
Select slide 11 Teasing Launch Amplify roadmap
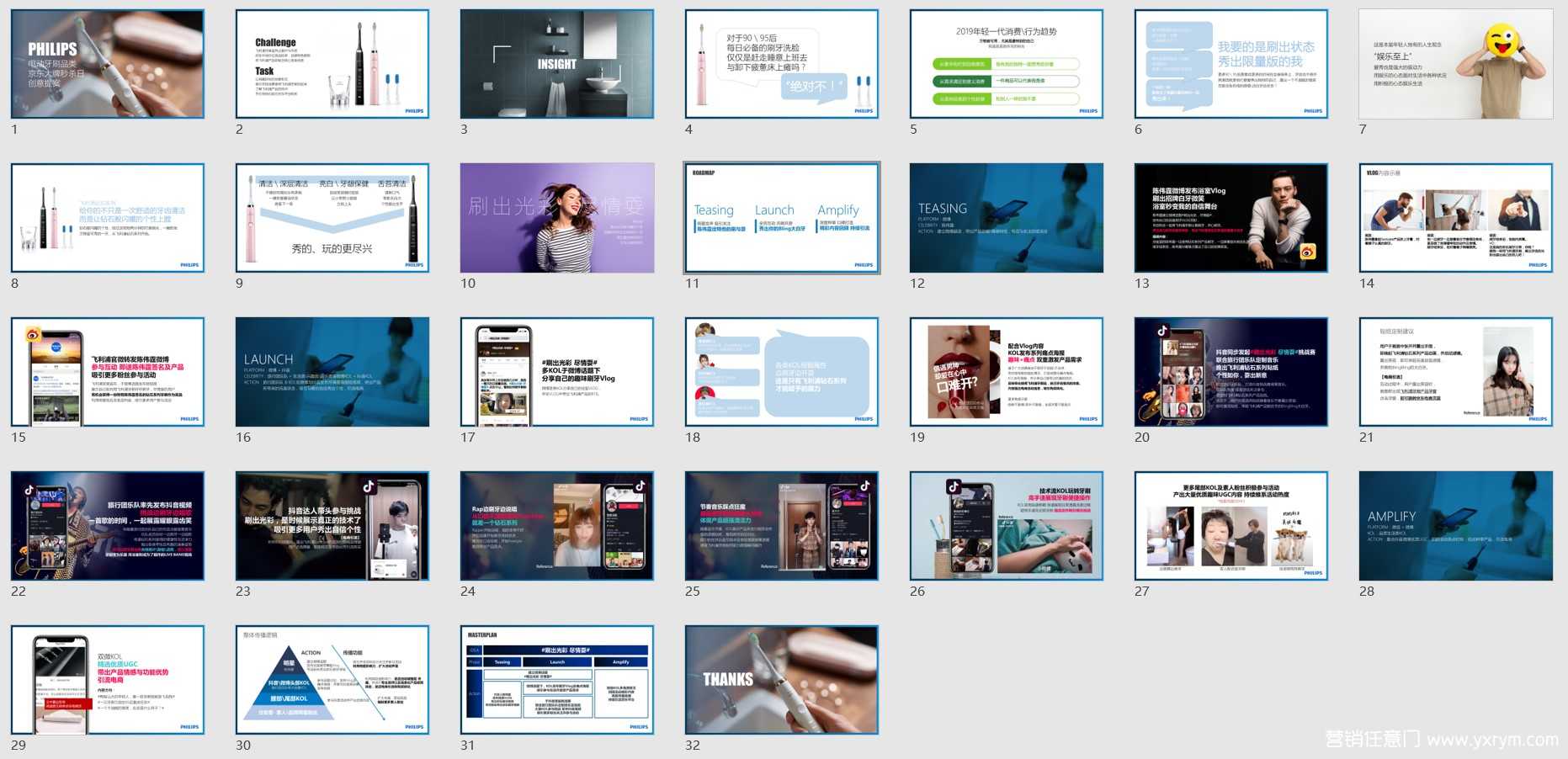pyautogui.click(x=782, y=218)
